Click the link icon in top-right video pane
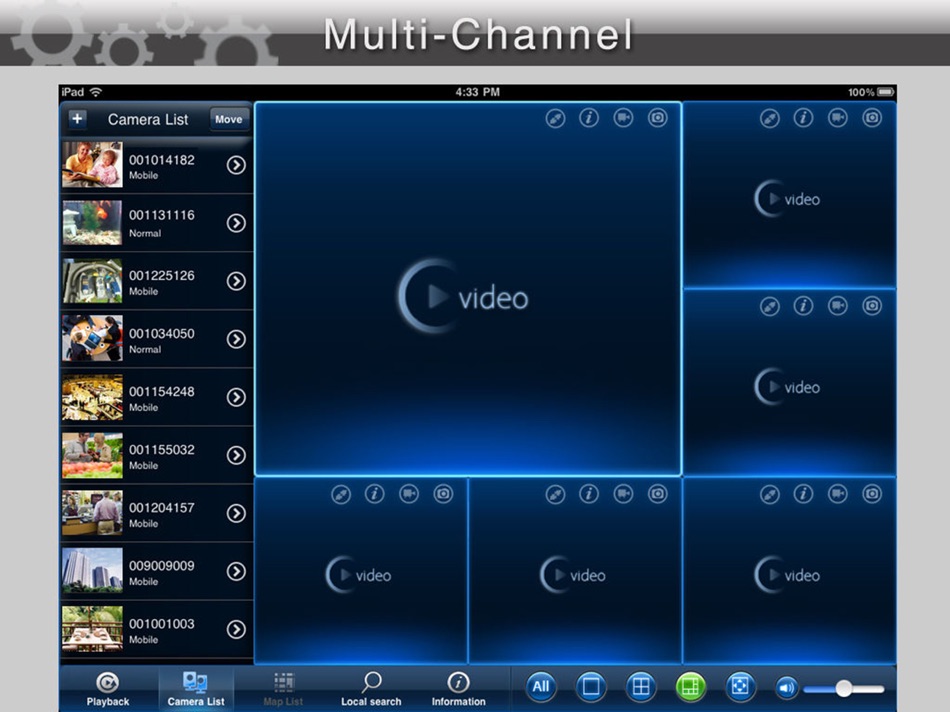Image resolution: width=950 pixels, height=712 pixels. point(769,118)
